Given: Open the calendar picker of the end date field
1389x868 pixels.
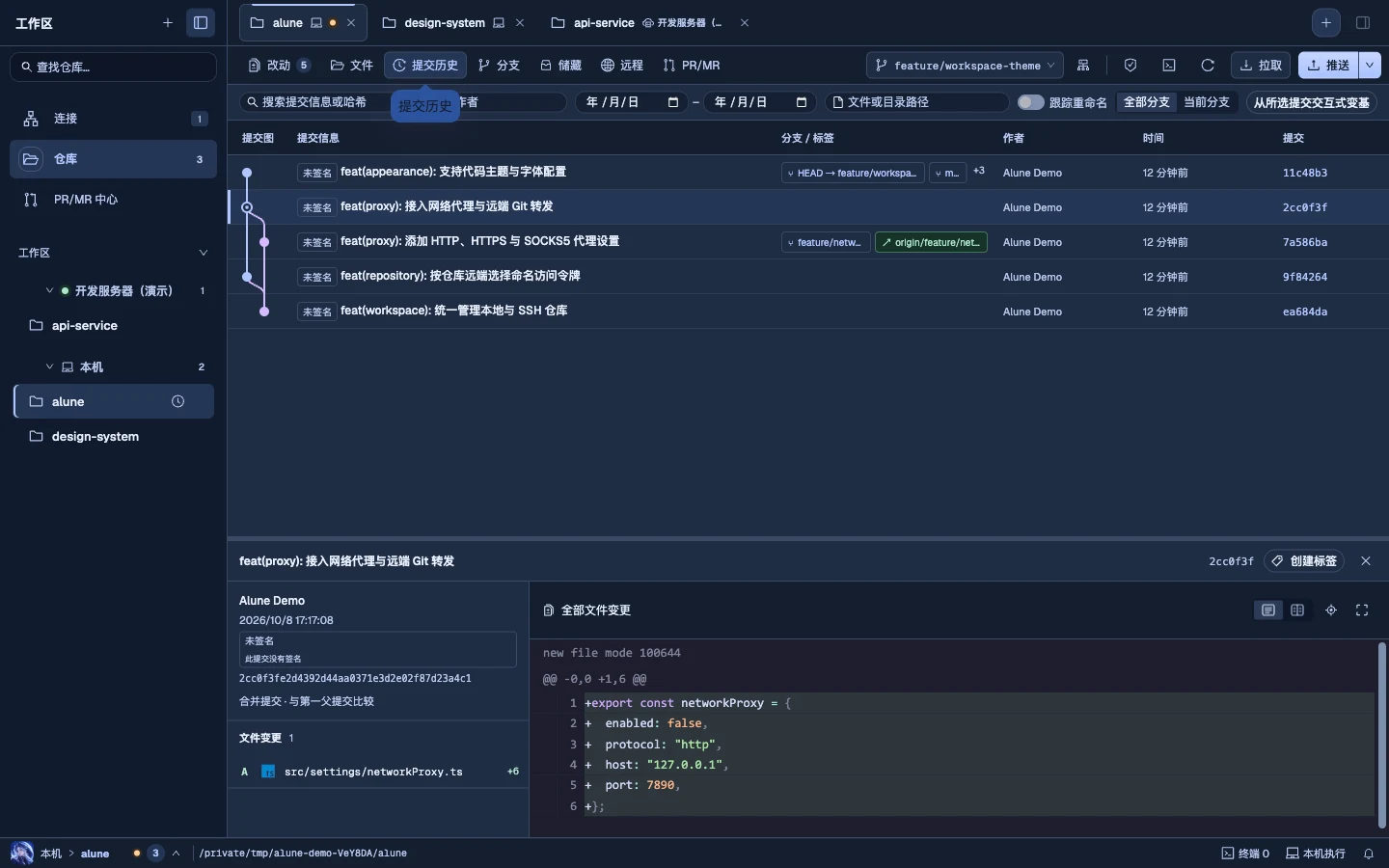Looking at the screenshot, I should pyautogui.click(x=802, y=102).
